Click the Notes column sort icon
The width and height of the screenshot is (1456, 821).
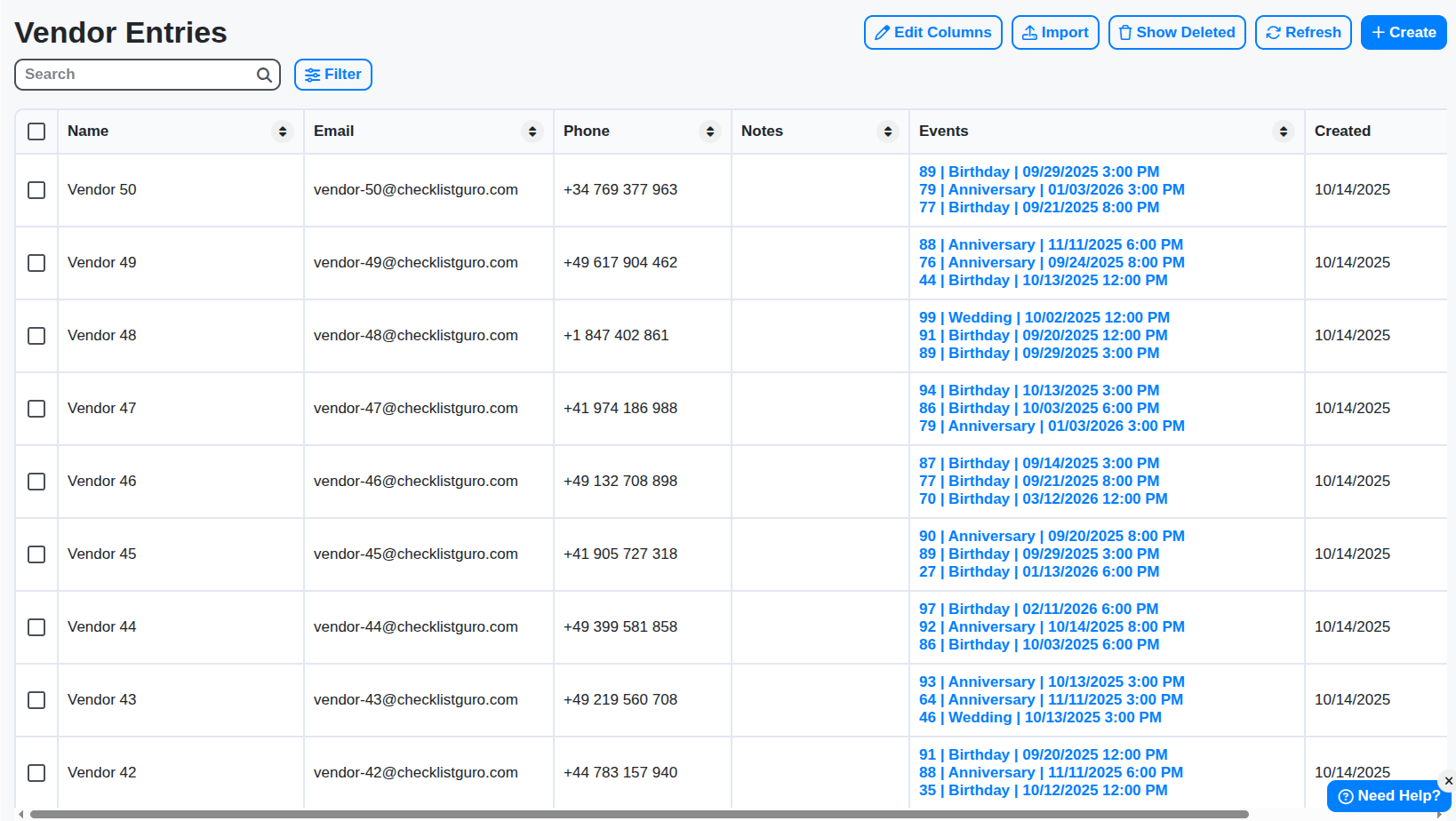tap(887, 131)
